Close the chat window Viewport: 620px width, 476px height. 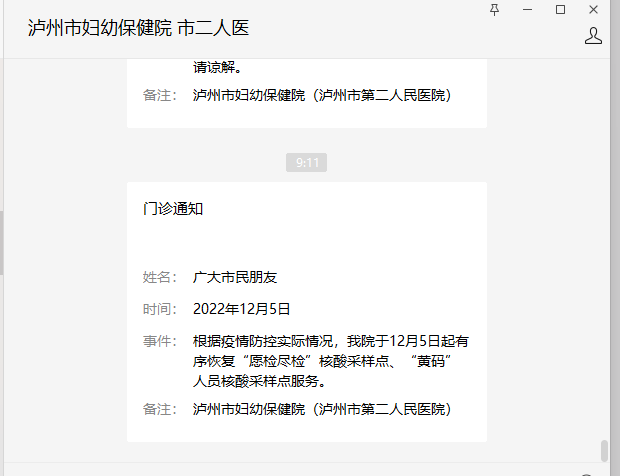click(x=594, y=9)
